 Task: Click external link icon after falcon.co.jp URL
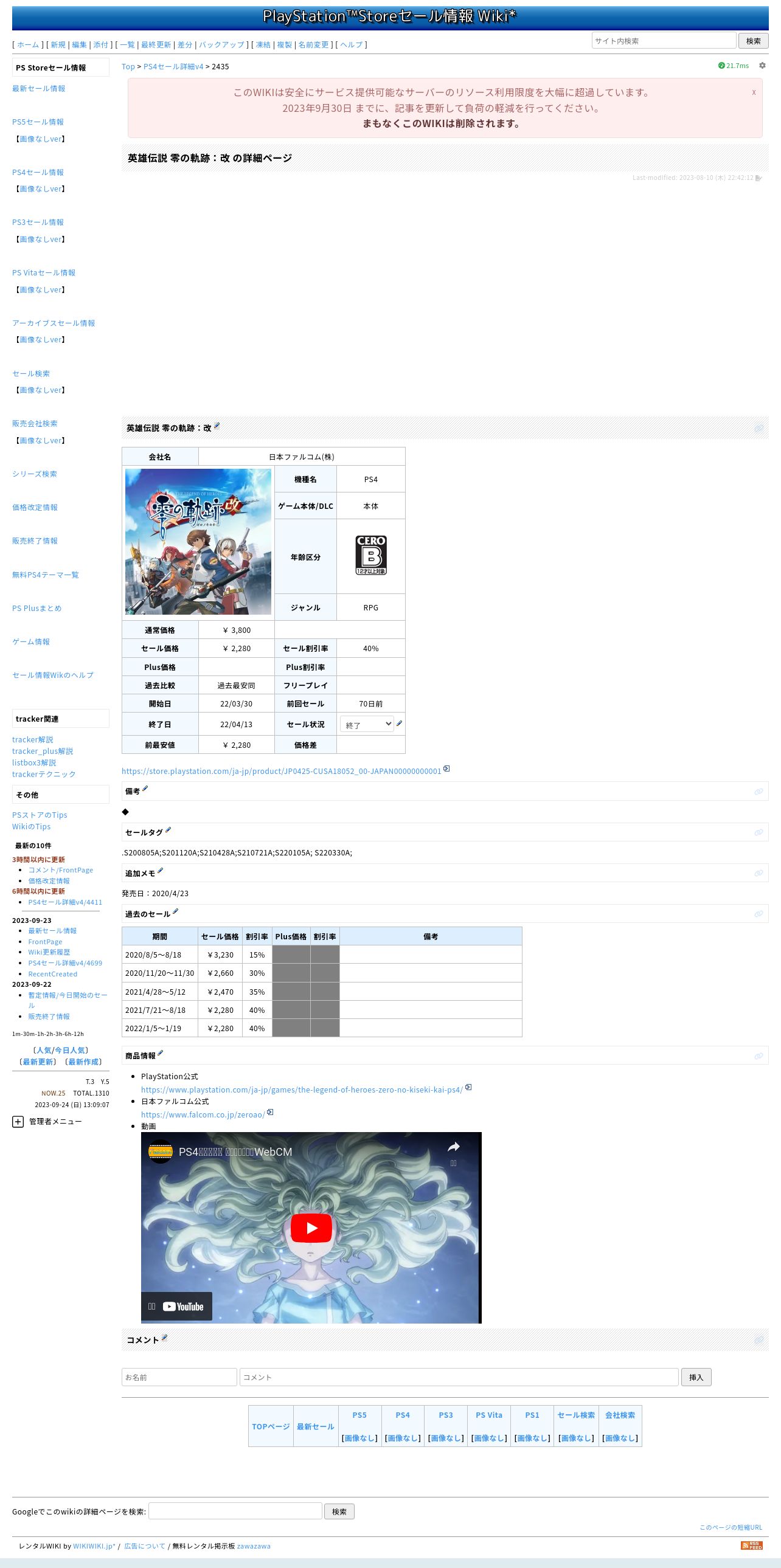tap(270, 1113)
